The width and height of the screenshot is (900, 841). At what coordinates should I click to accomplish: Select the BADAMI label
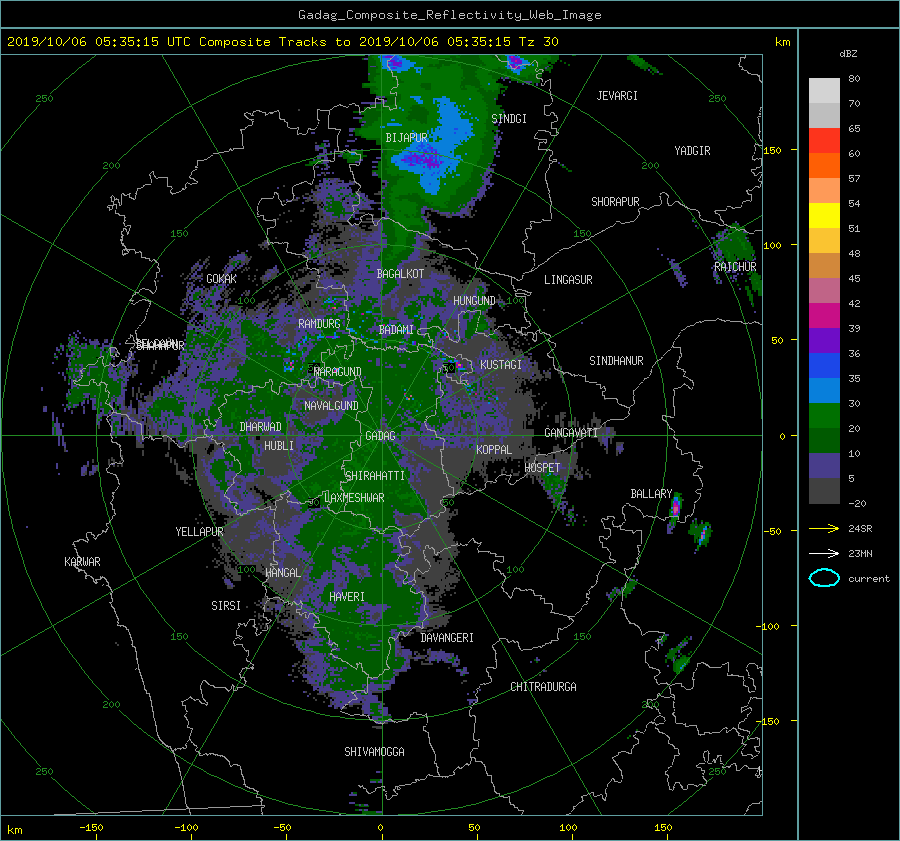pos(396,330)
